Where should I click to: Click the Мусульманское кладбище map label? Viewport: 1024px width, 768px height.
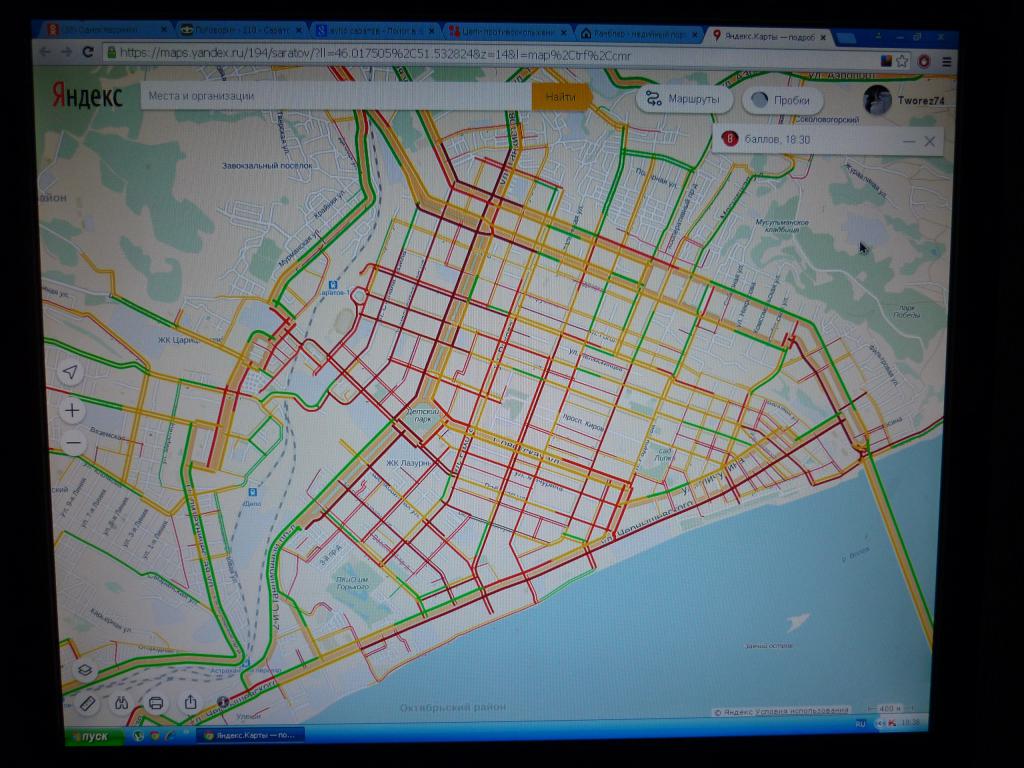(x=782, y=225)
